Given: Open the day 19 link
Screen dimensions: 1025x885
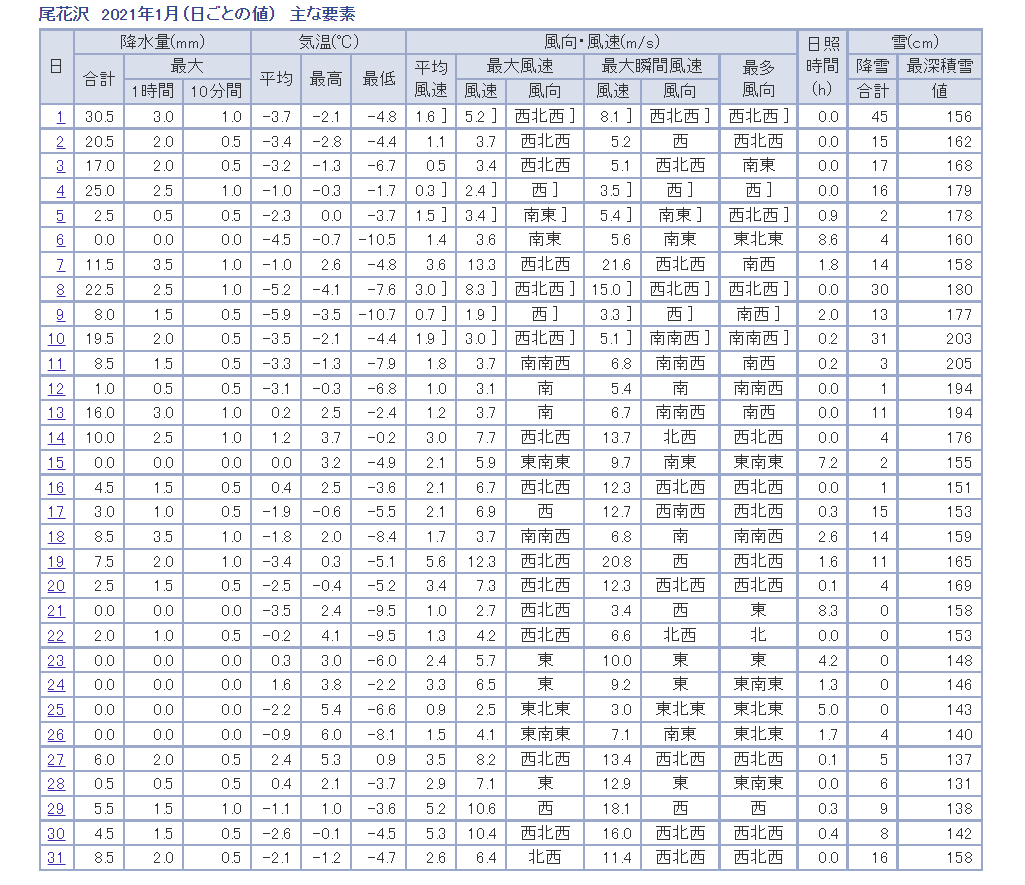Looking at the screenshot, I should click(x=56, y=561).
